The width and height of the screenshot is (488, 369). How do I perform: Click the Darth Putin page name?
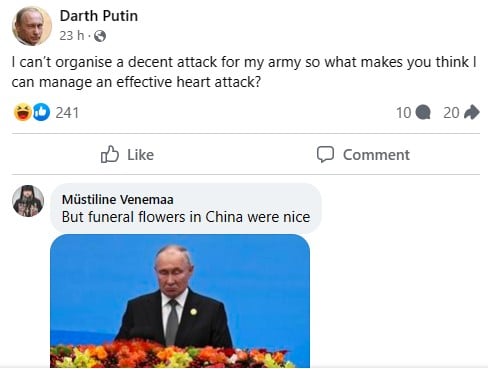[99, 16]
